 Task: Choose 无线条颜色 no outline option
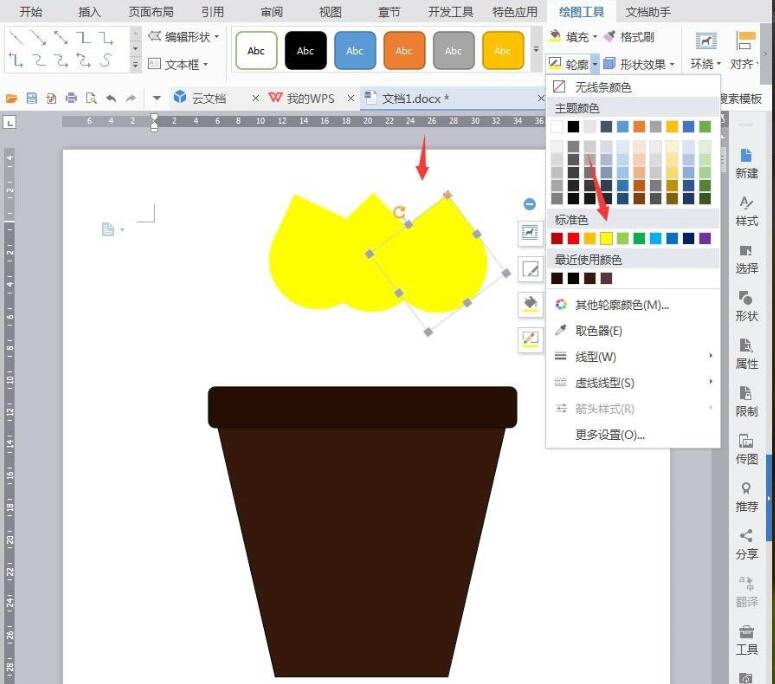pos(634,87)
